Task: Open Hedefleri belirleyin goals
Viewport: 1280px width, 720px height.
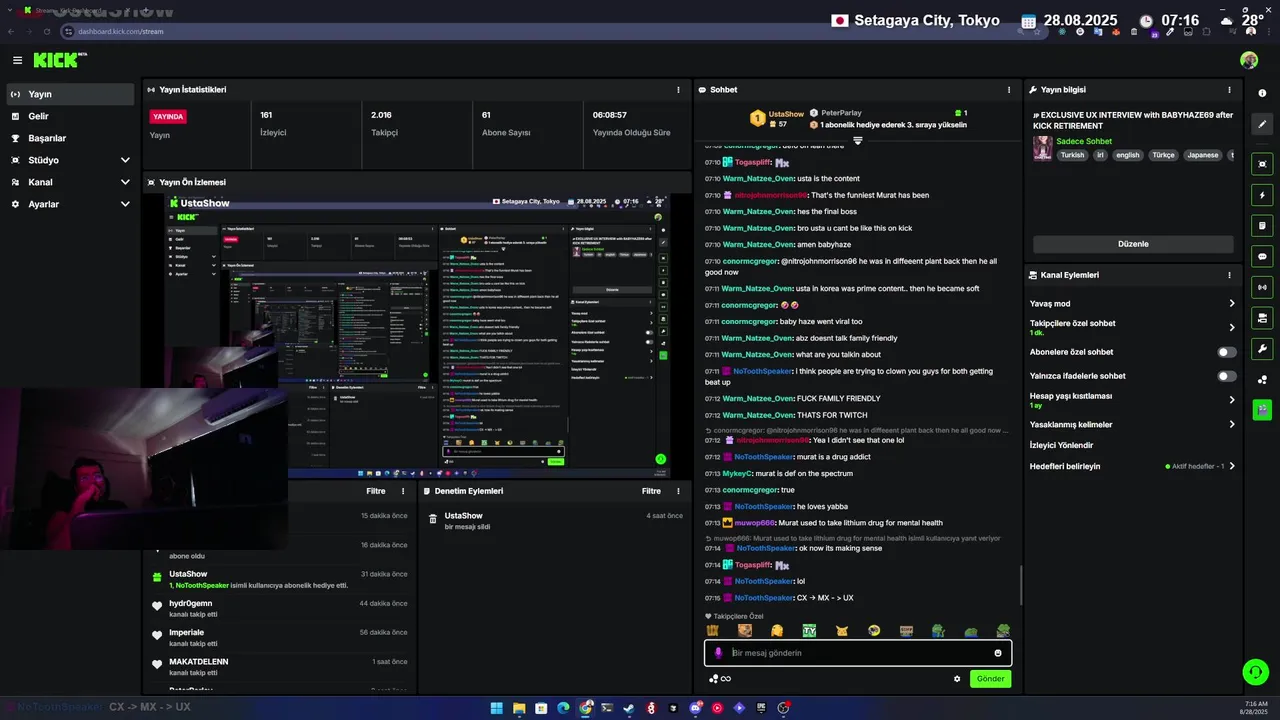Action: pos(1133,466)
